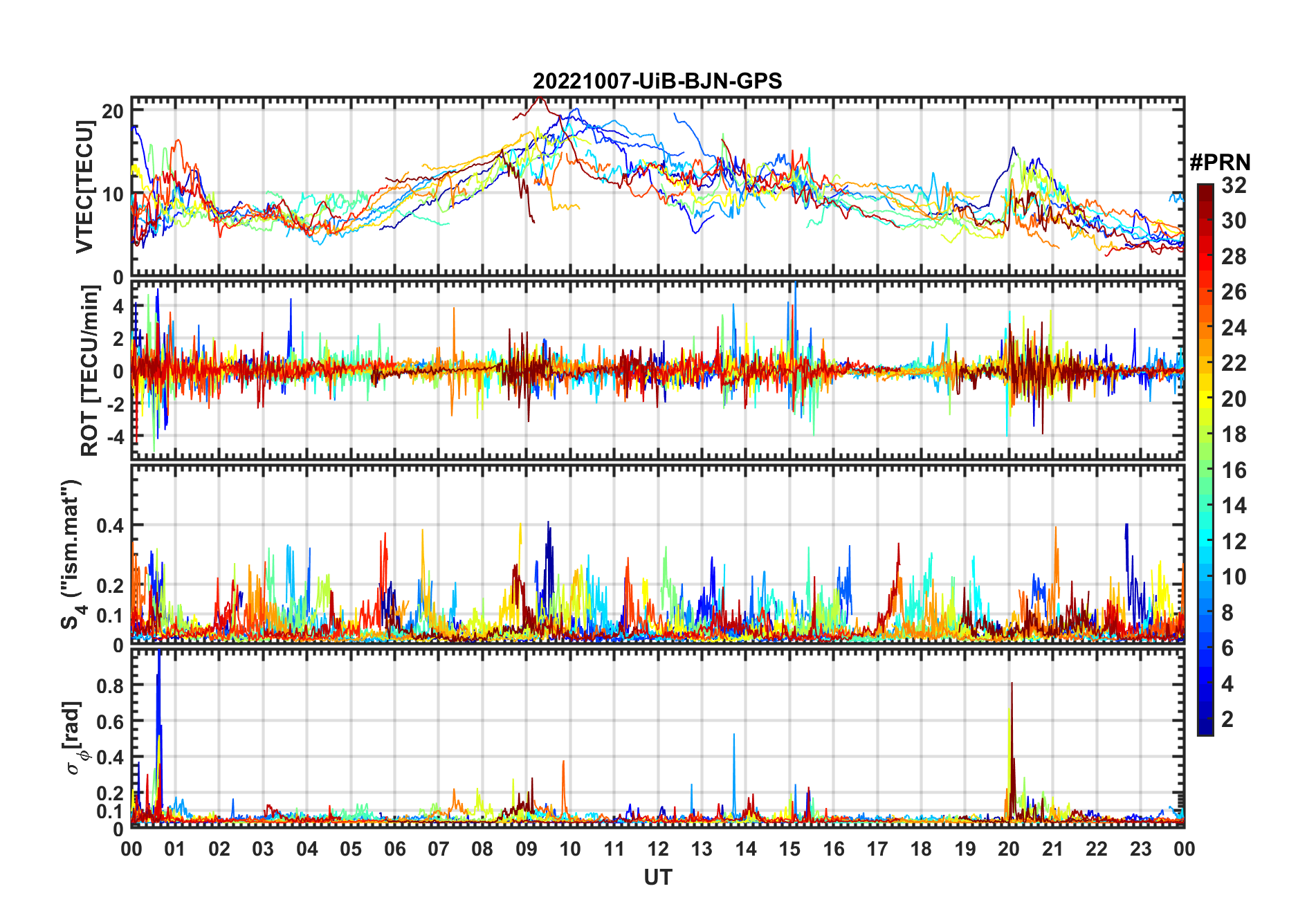Click x-axis hour tick 21

point(1052,849)
